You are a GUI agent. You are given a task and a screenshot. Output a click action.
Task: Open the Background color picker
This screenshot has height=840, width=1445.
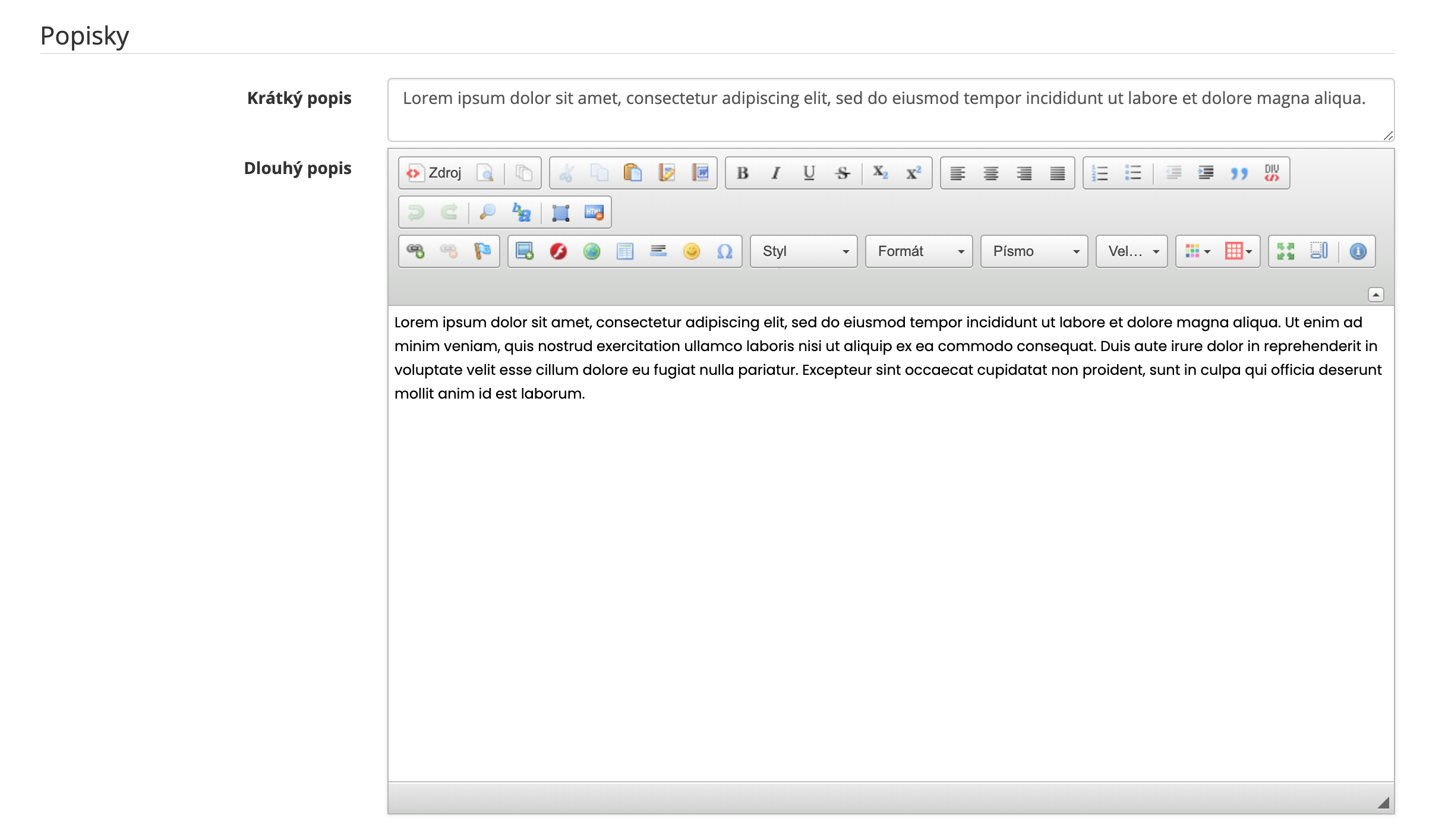click(1238, 251)
